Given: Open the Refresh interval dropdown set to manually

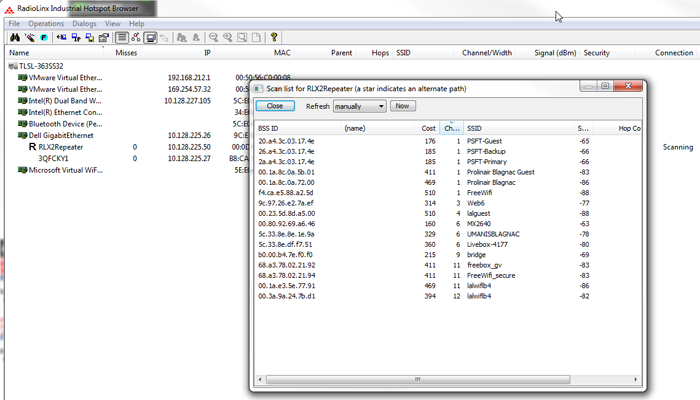Looking at the screenshot, I should 359,106.
